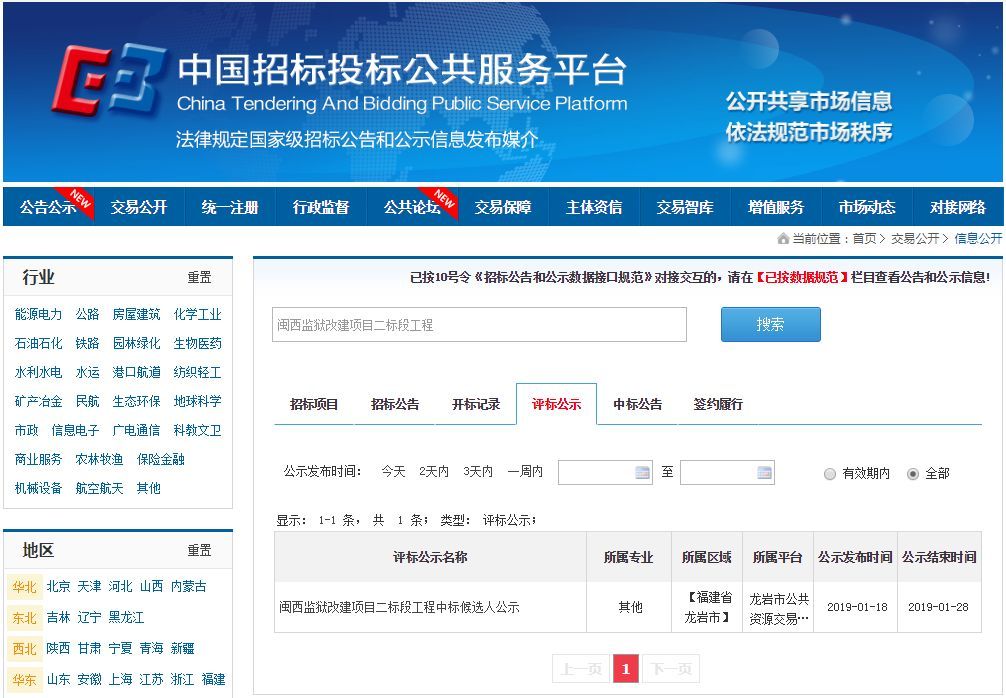Click the 上一页 pagination button
Viewport: 1006px width, 698px height.
click(581, 669)
